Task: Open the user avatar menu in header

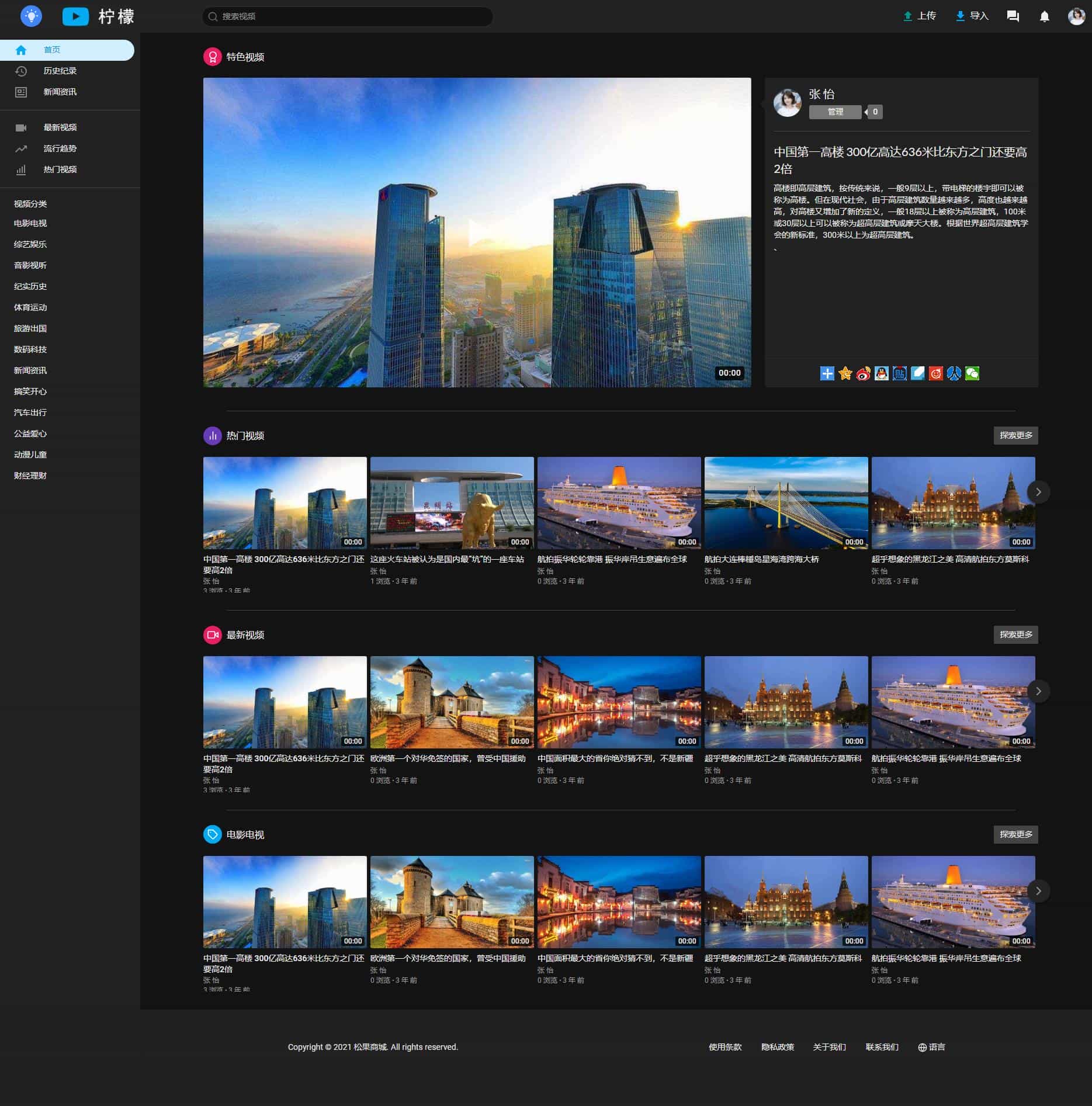Action: pos(1076,16)
